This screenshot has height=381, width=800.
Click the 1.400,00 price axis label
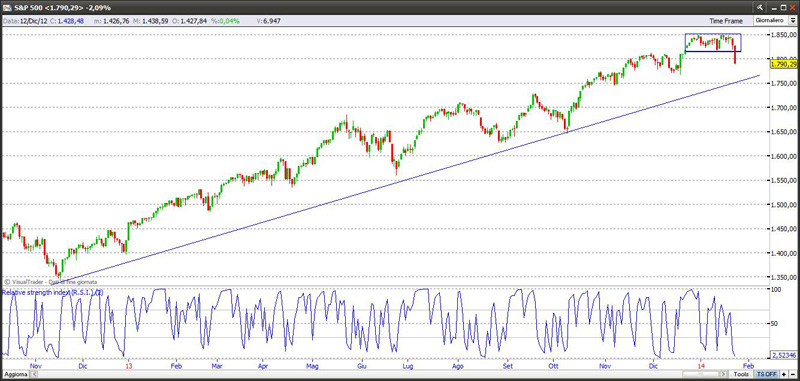click(783, 254)
